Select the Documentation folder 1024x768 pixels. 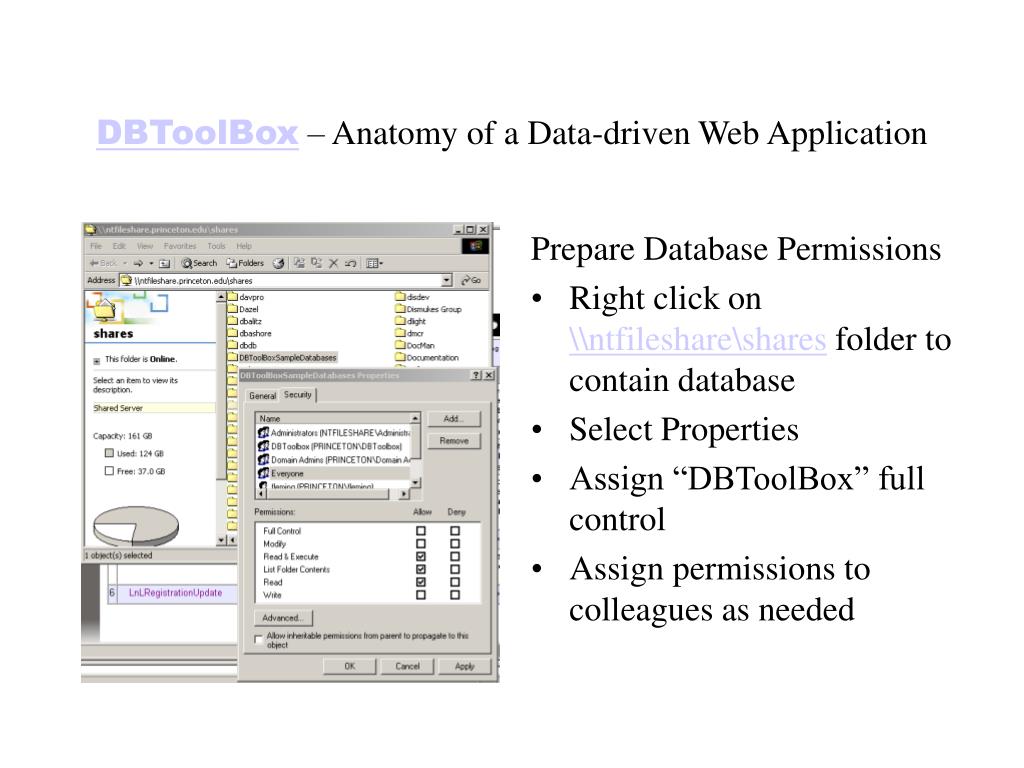(427, 358)
